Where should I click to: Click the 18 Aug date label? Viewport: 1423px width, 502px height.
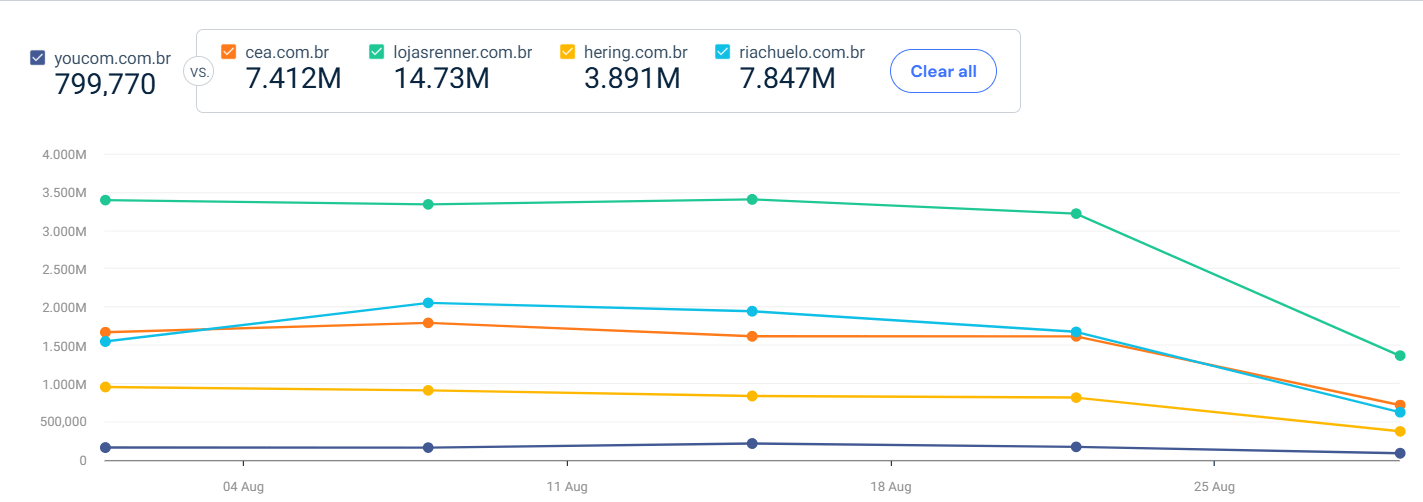point(890,487)
